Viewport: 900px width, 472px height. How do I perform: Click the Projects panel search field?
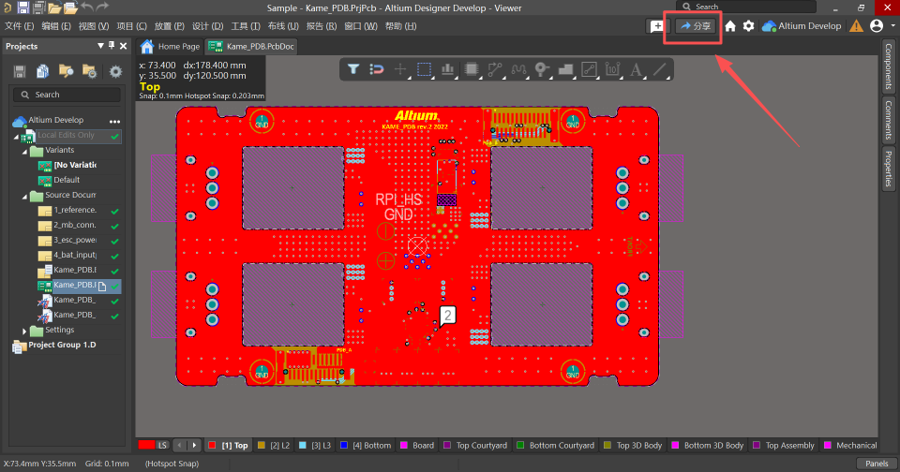click(x=67, y=95)
